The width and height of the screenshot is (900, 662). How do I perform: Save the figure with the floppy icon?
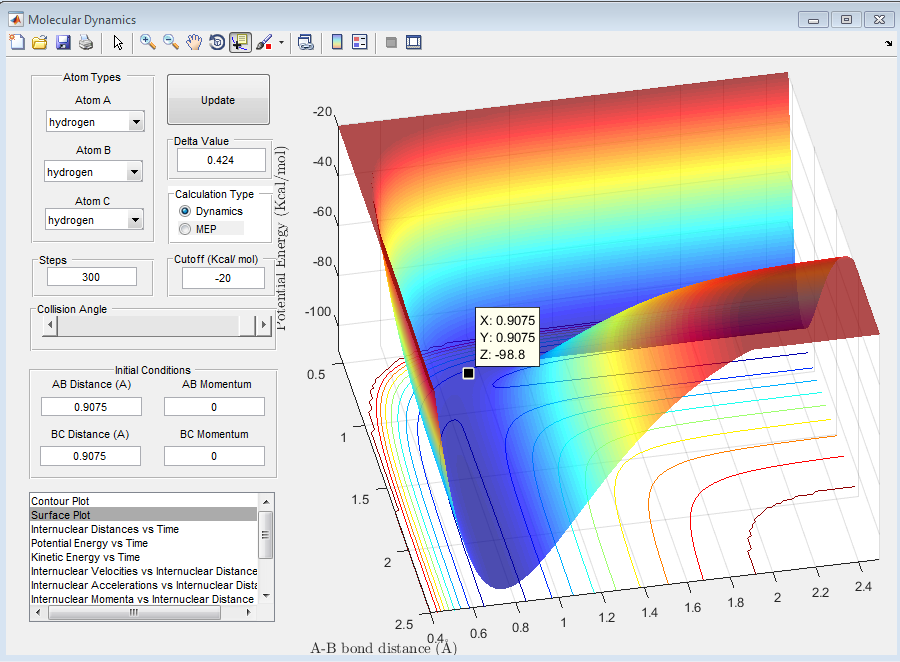pyautogui.click(x=63, y=42)
